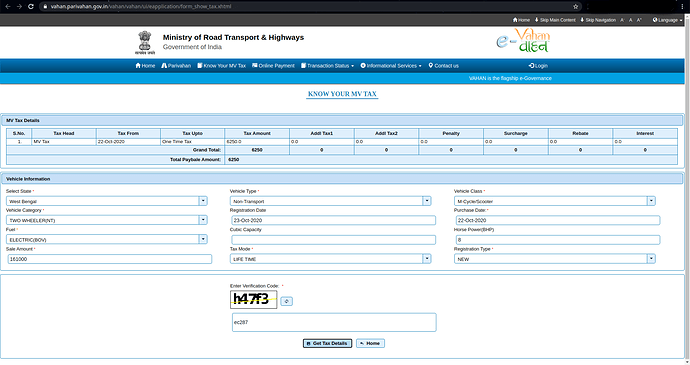Click the national emblem logo
Image resolution: width=690 pixels, height=365 pixels.
coord(145,43)
